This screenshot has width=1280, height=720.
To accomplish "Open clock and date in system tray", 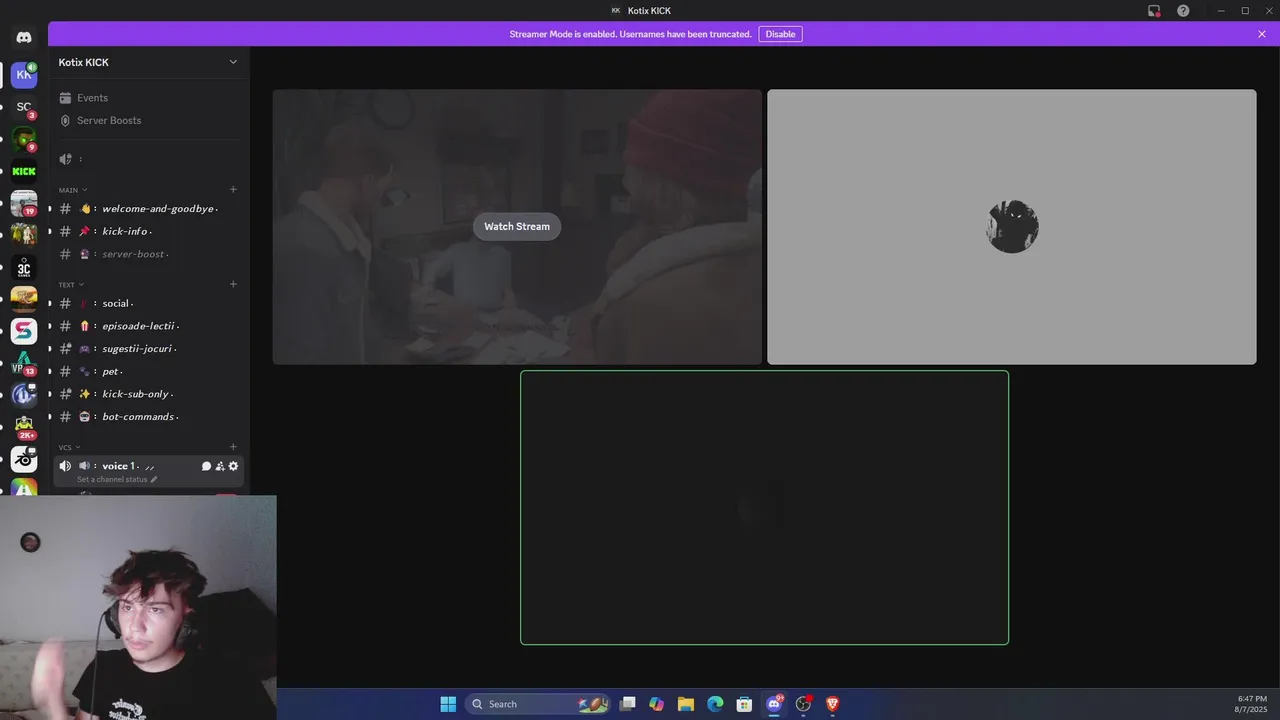I will [1252, 704].
